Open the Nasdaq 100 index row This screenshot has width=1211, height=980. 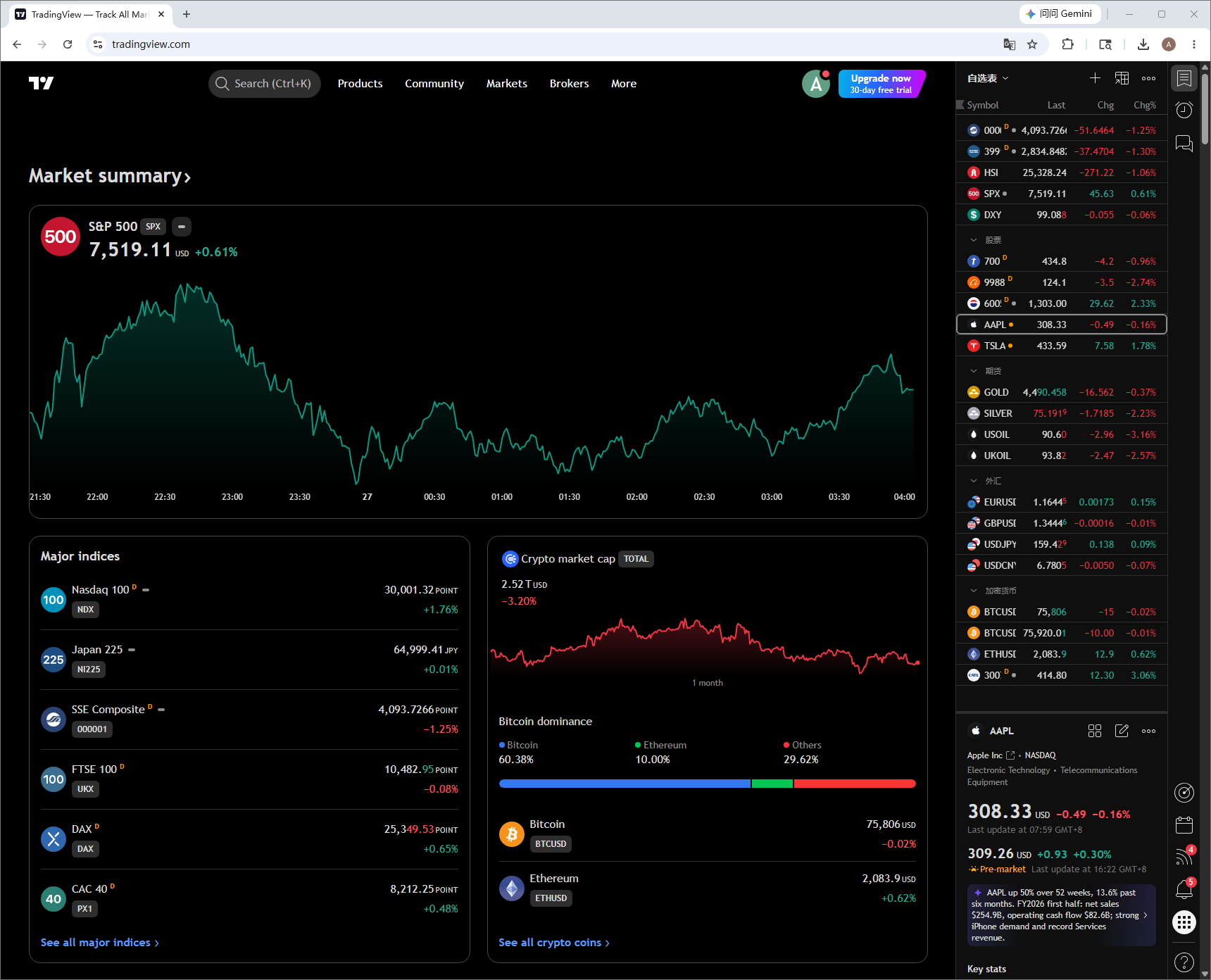click(x=249, y=600)
